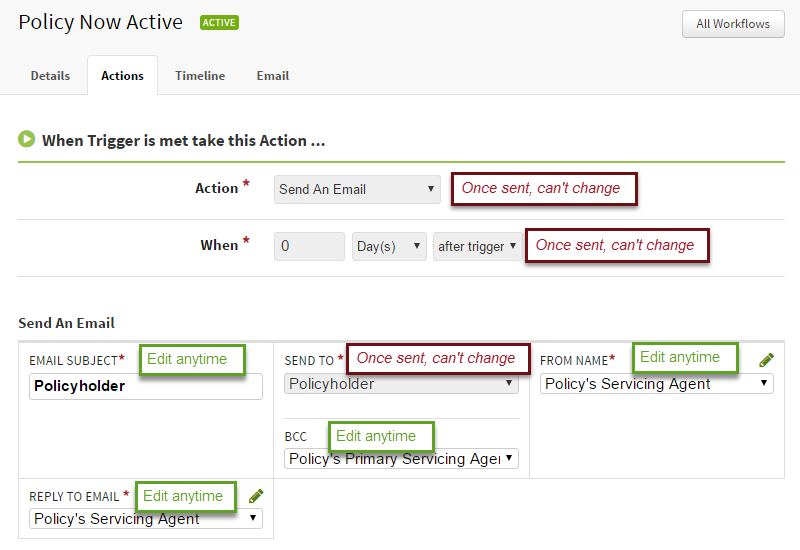Expand the From Name Policy's Servicing Agent dropdown
Image resolution: width=800 pixels, height=550 pixels.
click(657, 384)
